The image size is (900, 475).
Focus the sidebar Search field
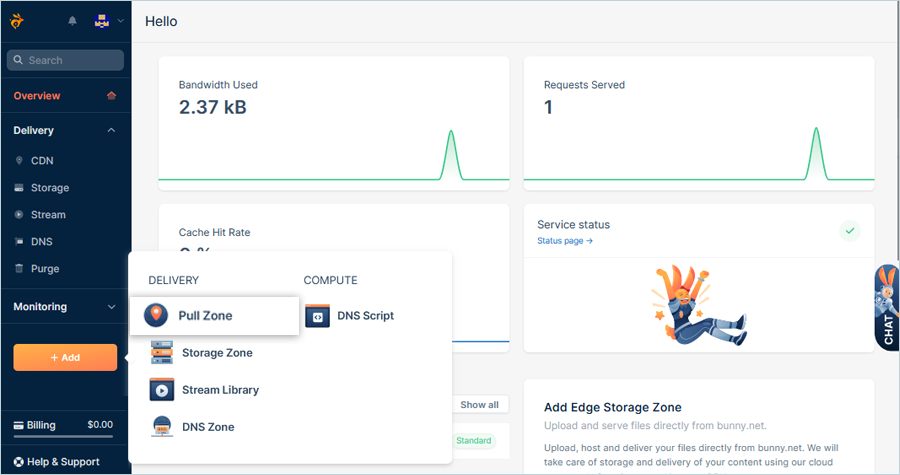[65, 60]
